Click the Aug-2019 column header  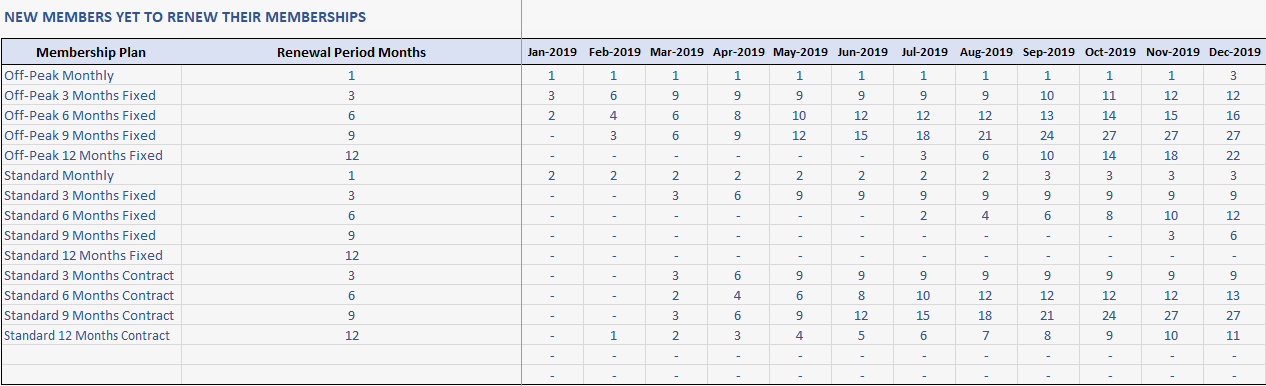(986, 52)
